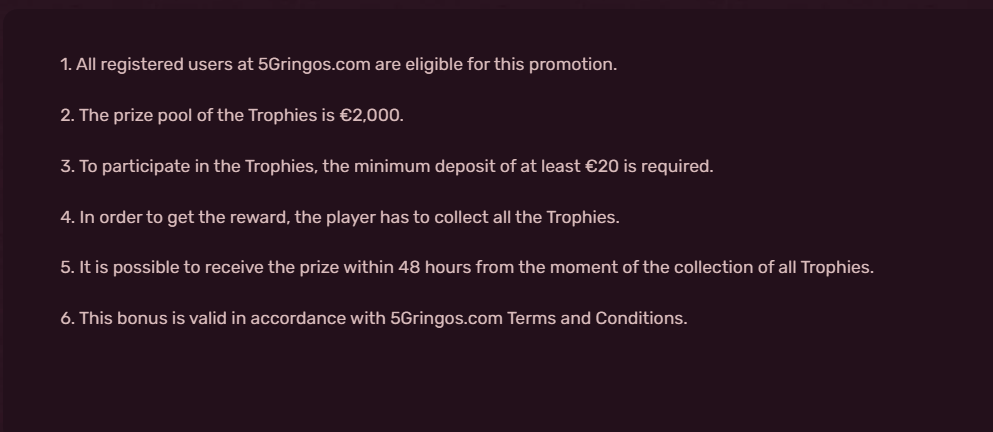Click "5Gringos.com" in the sixth rule
This screenshot has height=432, width=993.
tap(446, 320)
